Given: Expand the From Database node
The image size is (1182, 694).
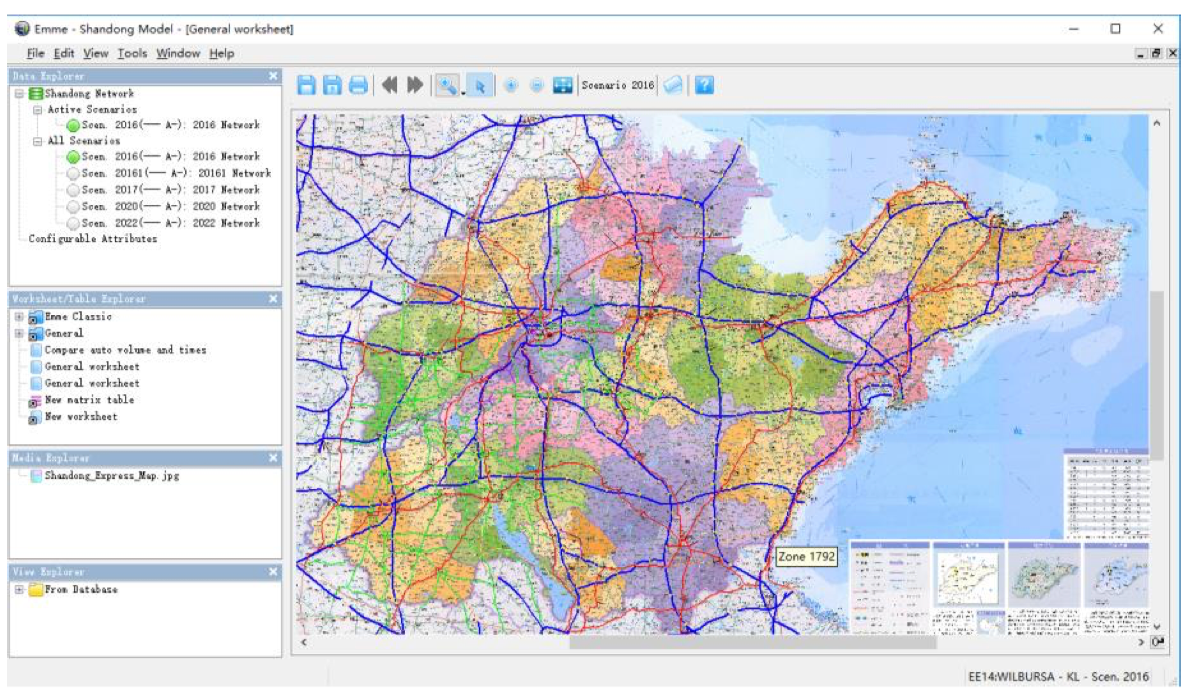Looking at the screenshot, I should pyautogui.click(x=20, y=589).
